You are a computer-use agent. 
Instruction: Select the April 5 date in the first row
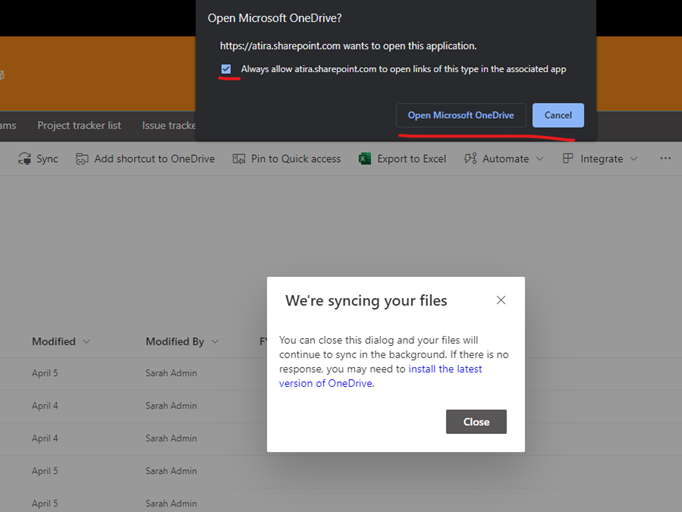click(x=45, y=373)
